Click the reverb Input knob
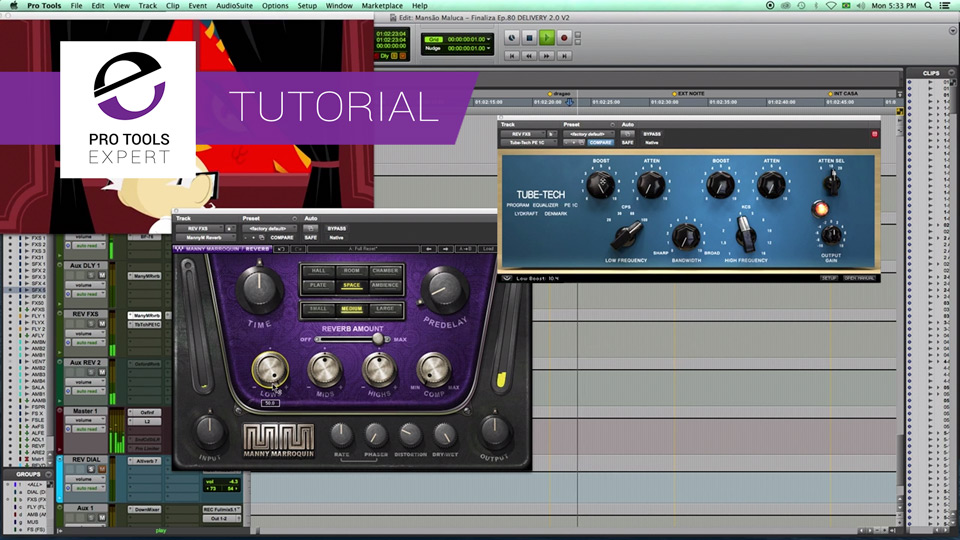960x540 pixels. click(210, 431)
